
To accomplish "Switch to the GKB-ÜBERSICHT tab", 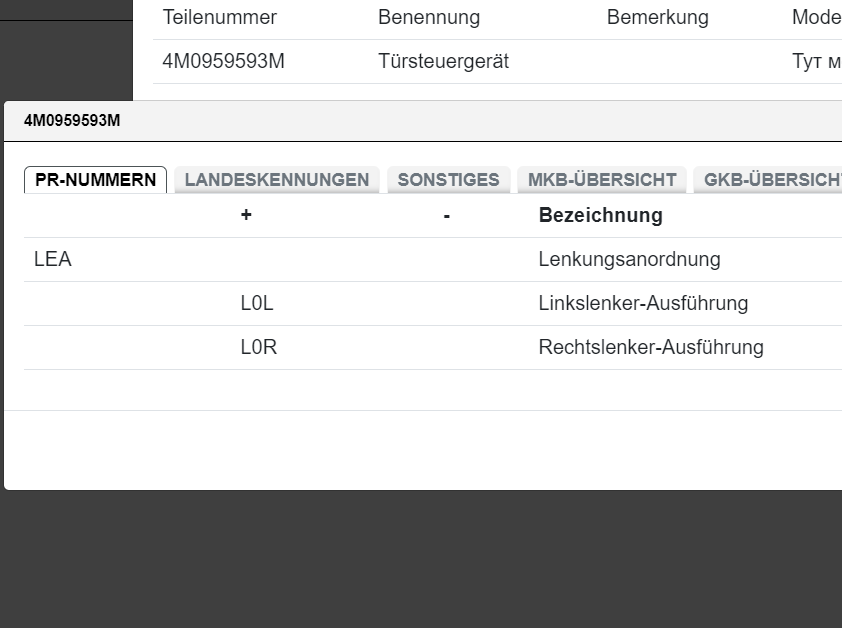I will (x=768, y=180).
